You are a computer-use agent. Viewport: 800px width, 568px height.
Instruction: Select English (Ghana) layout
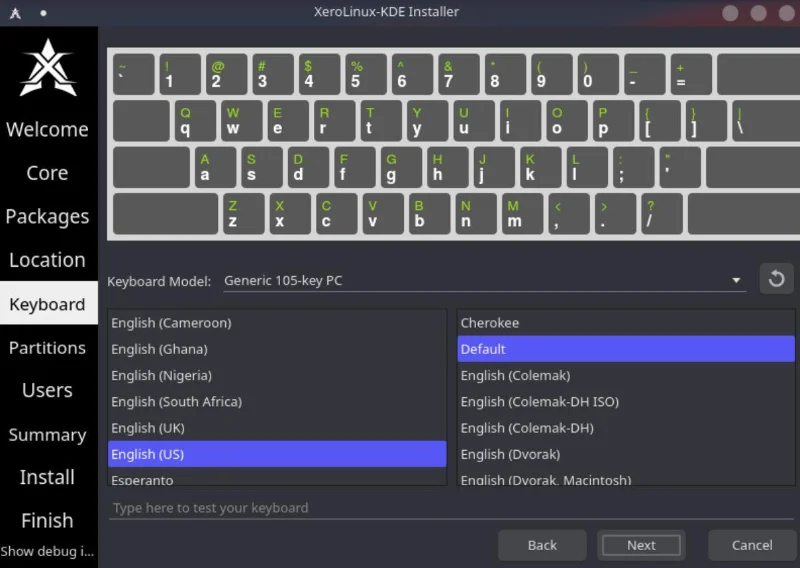point(277,349)
